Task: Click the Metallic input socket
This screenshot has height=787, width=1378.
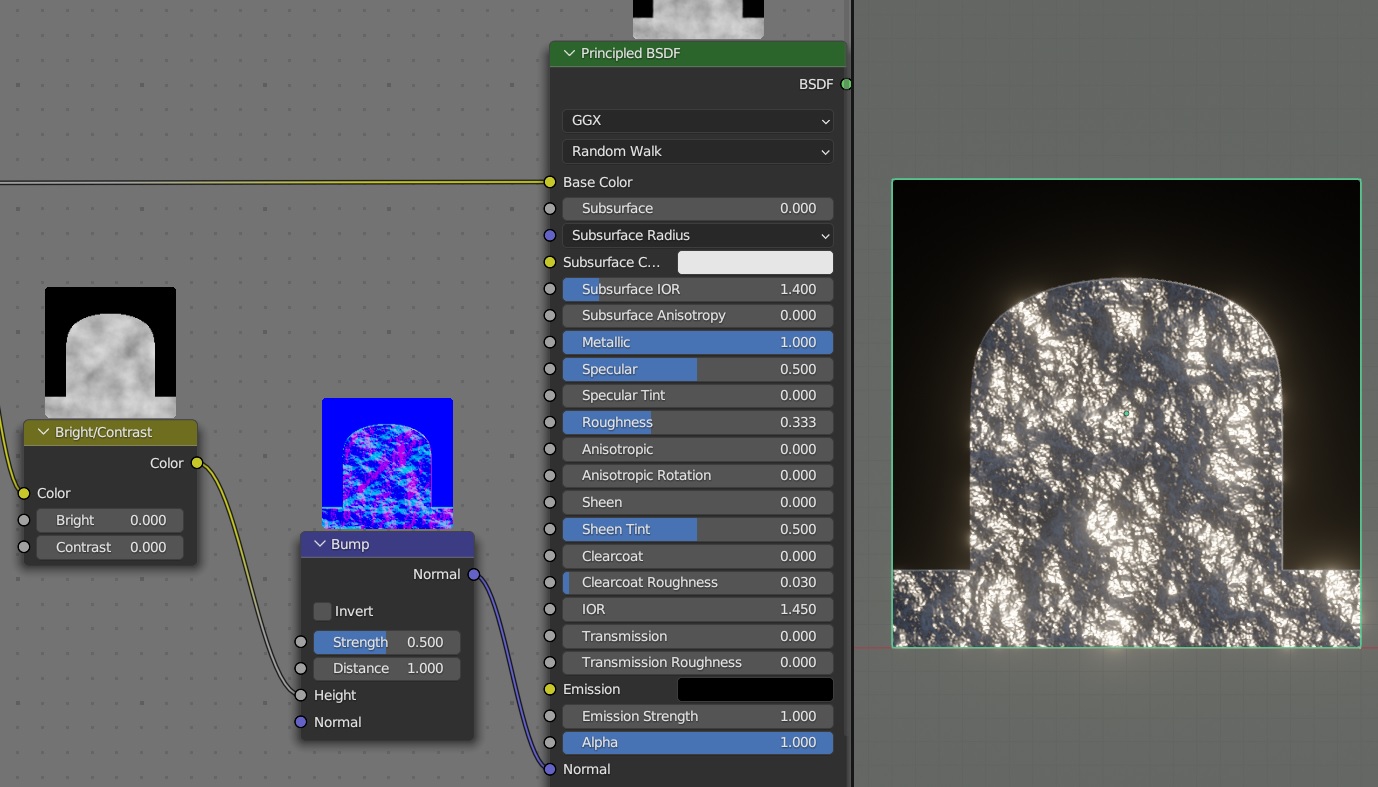Action: (549, 342)
